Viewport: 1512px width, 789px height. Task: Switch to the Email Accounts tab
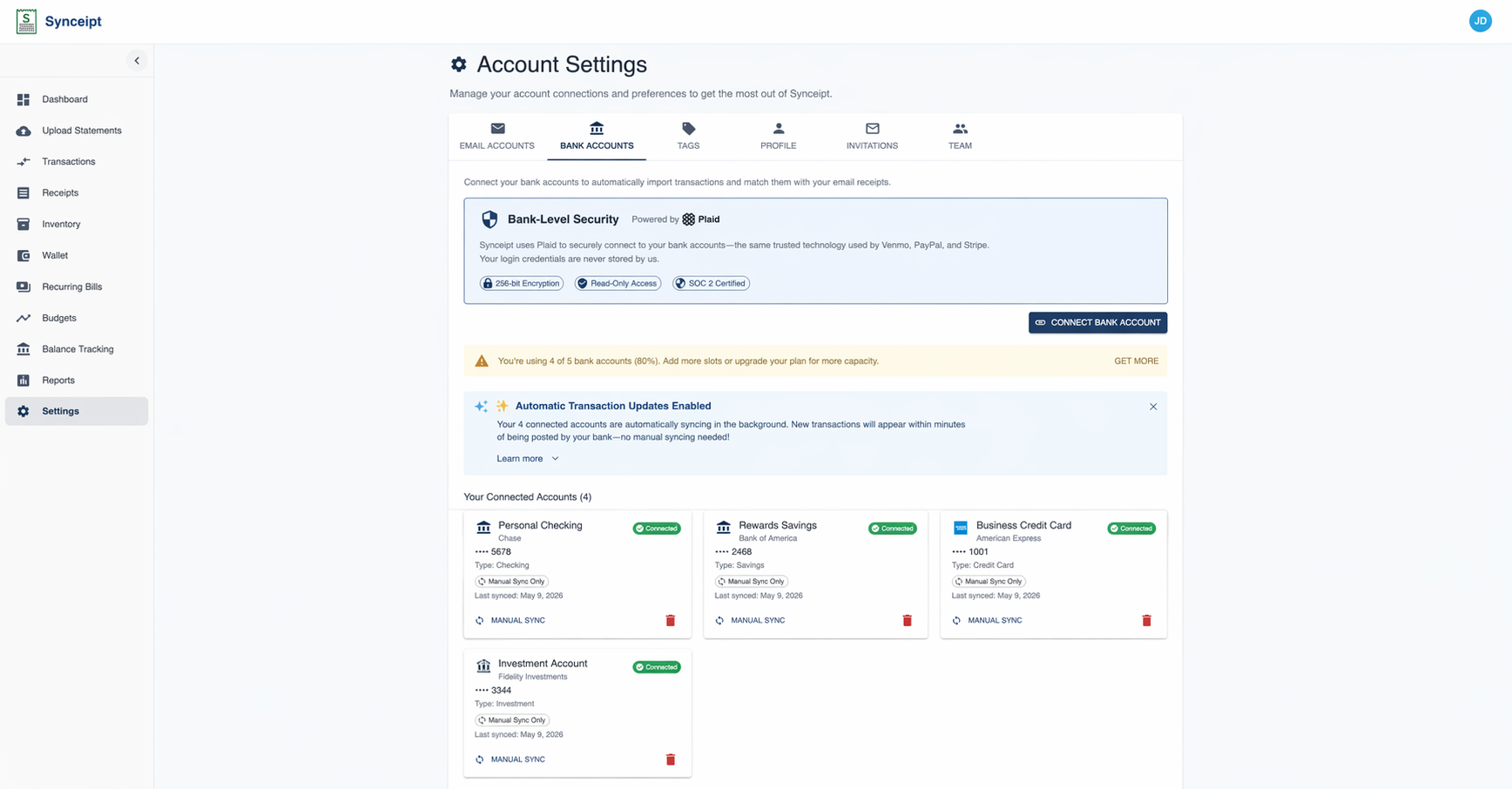click(x=496, y=137)
